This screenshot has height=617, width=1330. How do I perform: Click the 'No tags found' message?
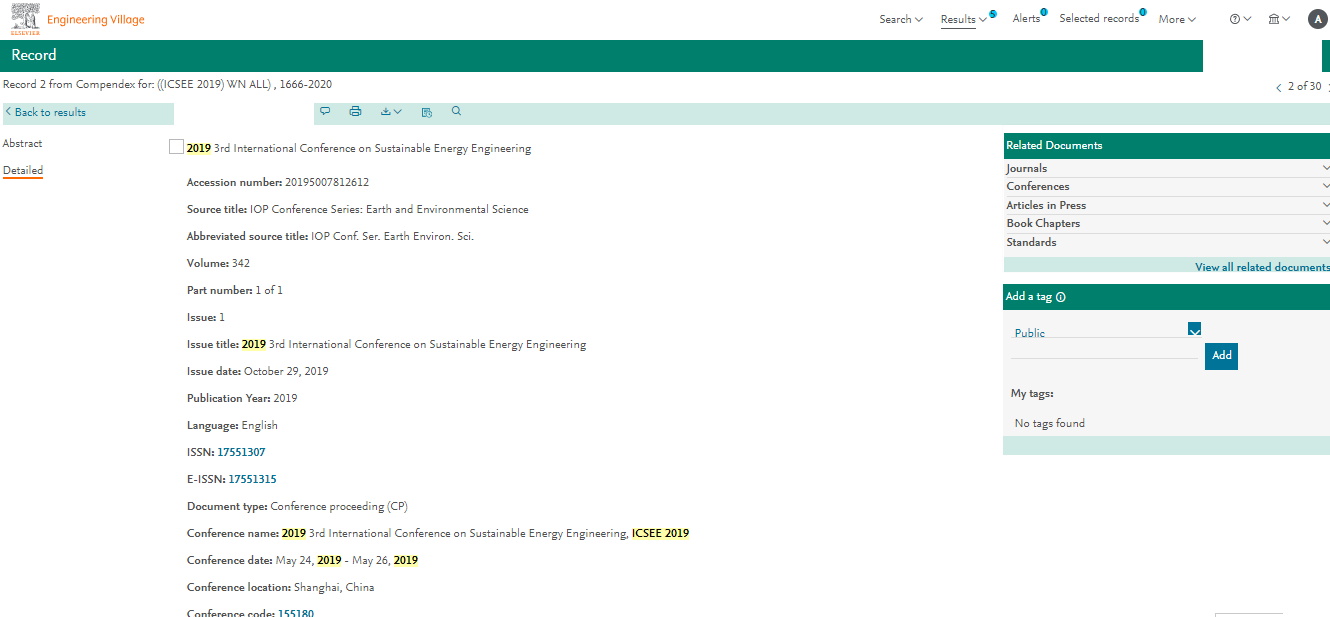[x=1050, y=423]
